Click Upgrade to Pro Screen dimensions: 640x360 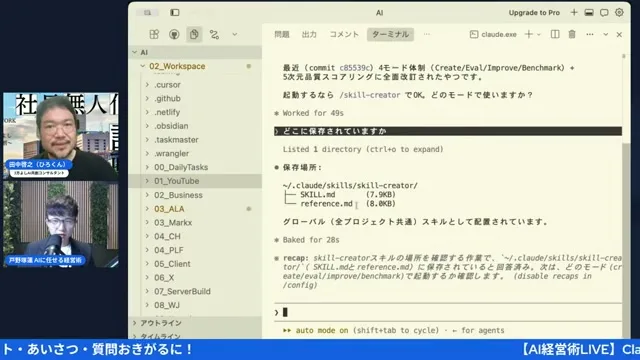click(x=534, y=13)
